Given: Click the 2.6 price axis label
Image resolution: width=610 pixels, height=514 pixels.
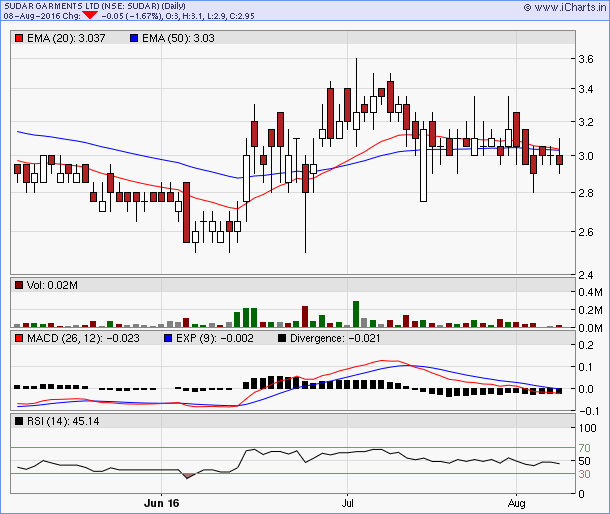Looking at the screenshot, I should 585,232.
